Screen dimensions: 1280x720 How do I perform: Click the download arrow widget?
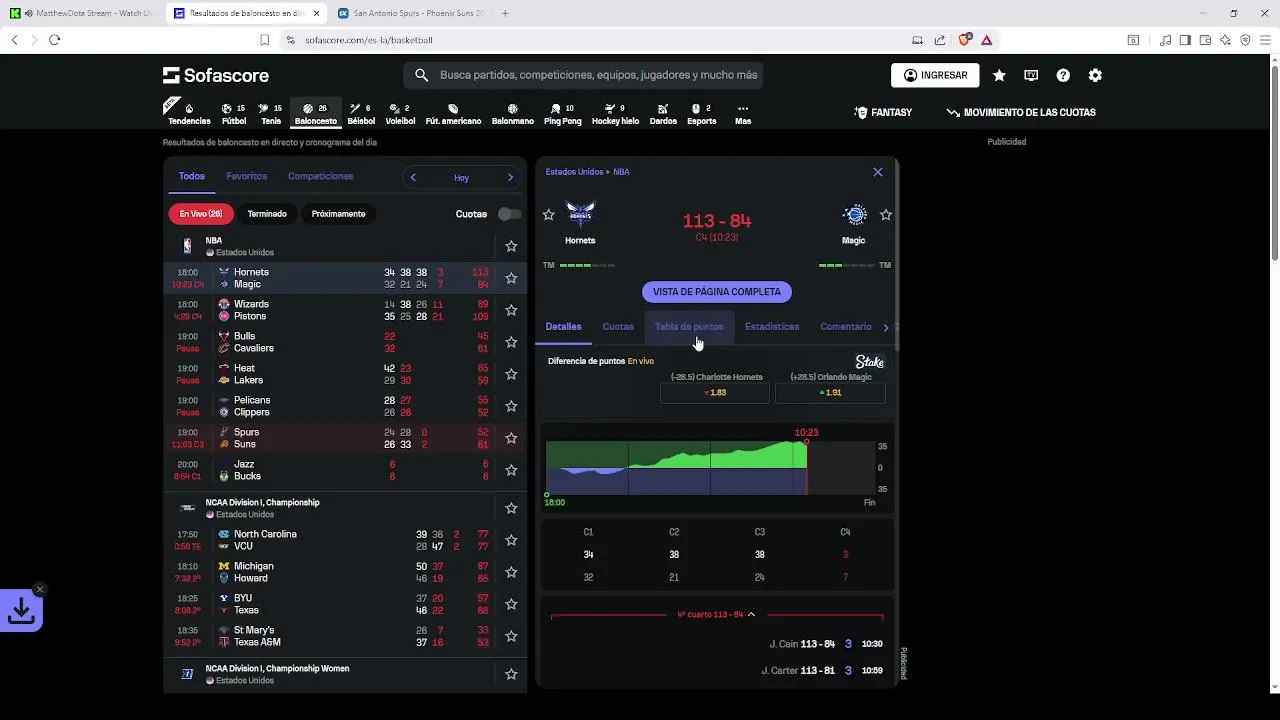(x=21, y=612)
